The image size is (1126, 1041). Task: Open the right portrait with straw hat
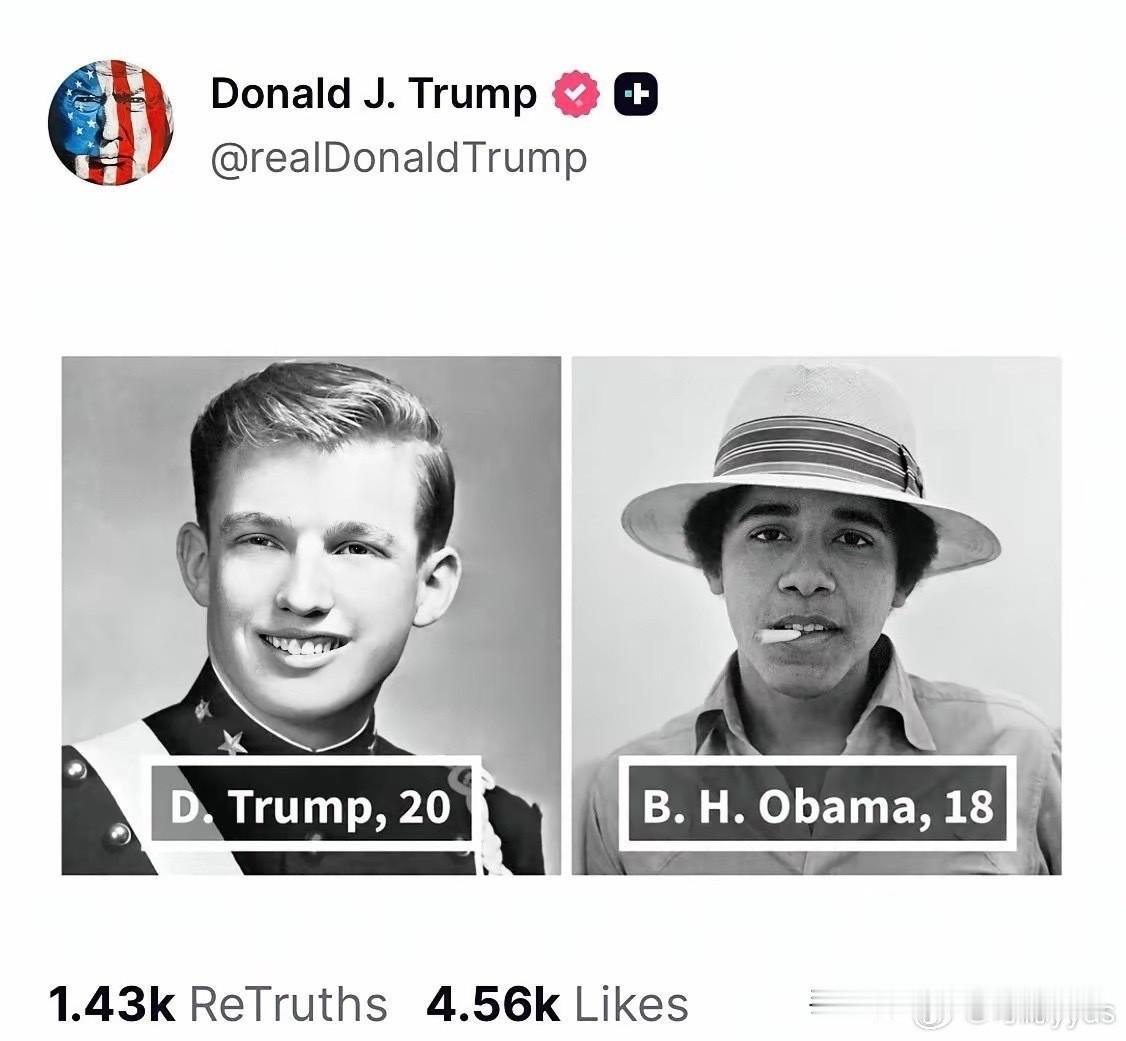coord(816,615)
